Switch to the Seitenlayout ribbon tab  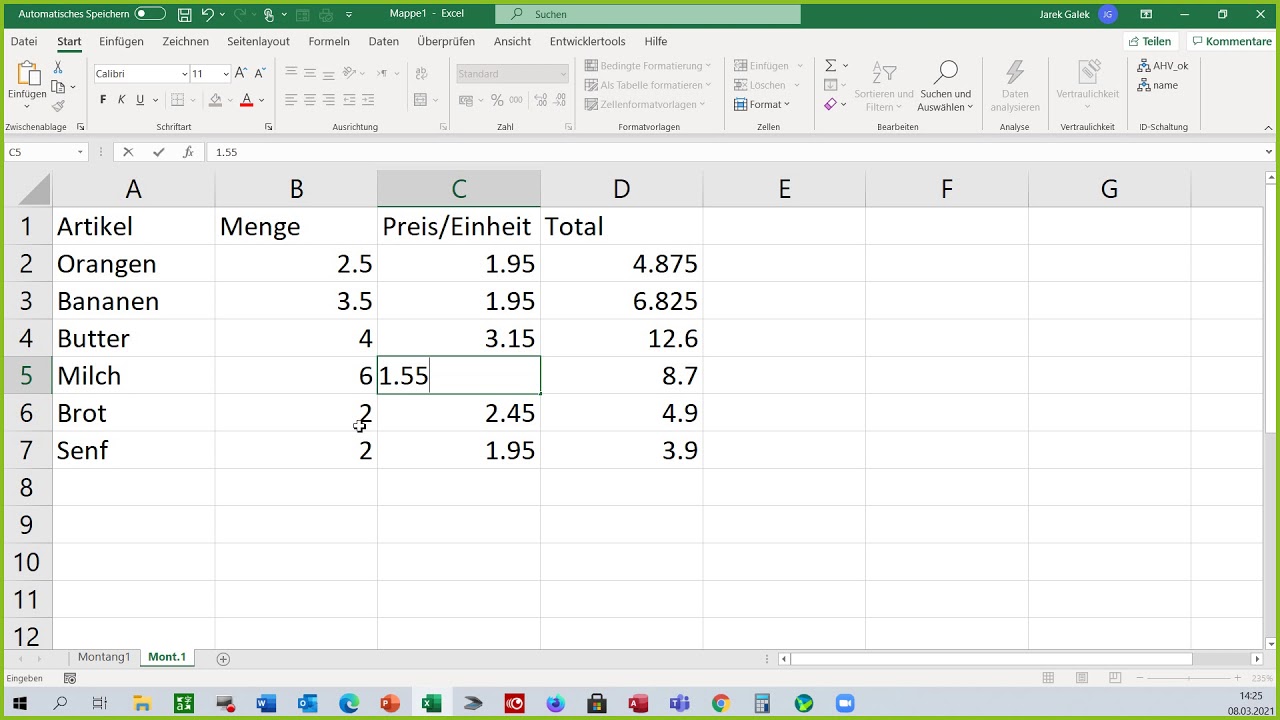(x=258, y=42)
